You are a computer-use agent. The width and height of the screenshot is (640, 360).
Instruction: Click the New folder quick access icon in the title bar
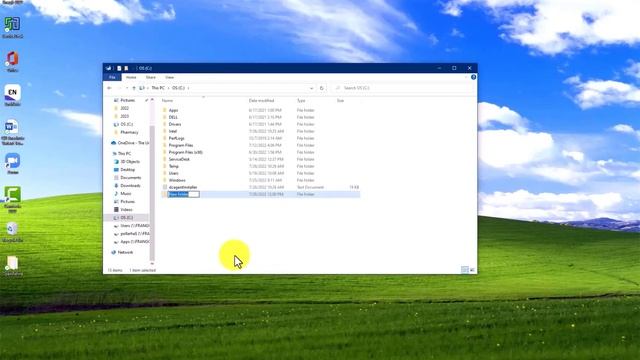tap(126, 68)
